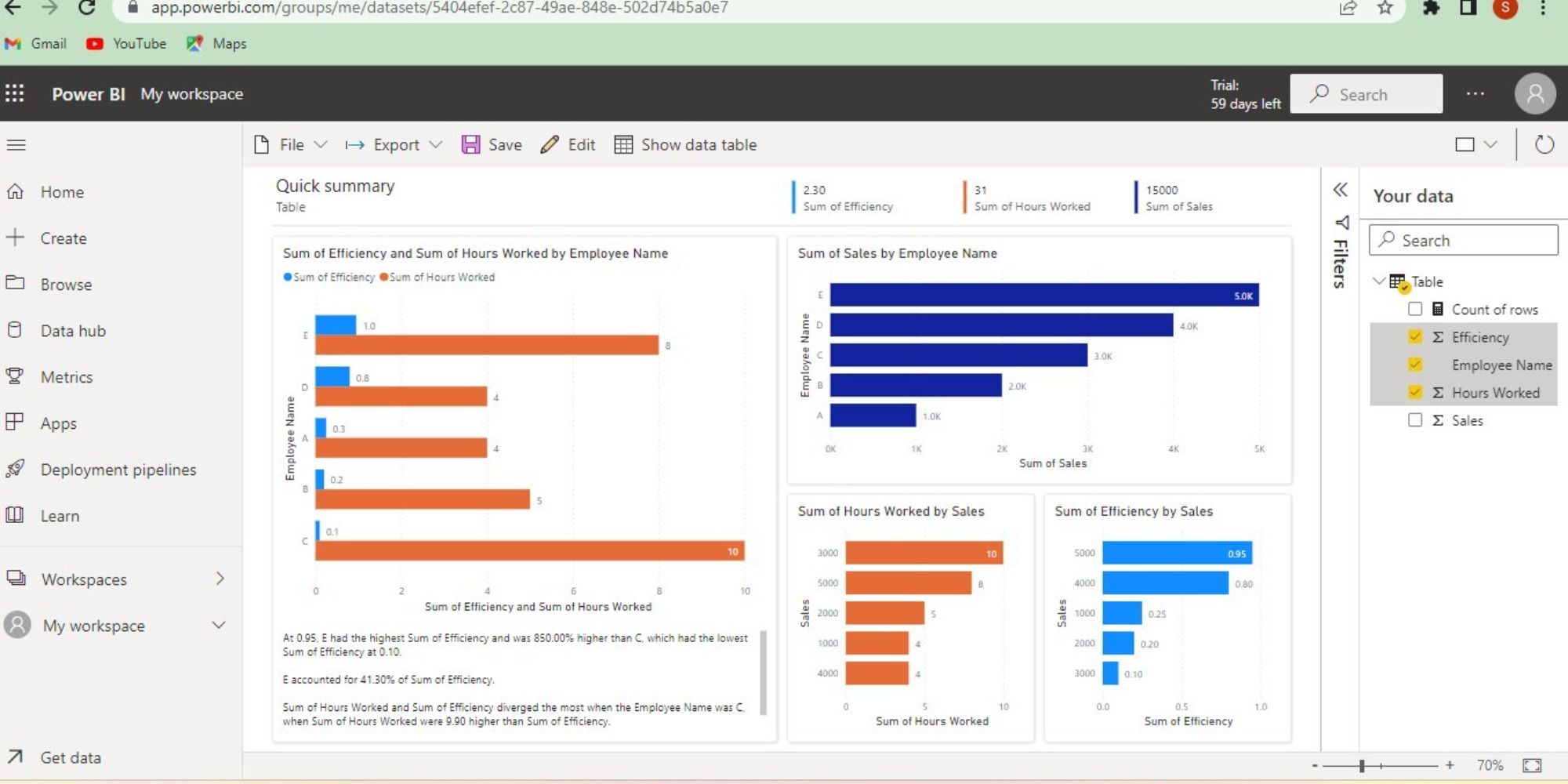The width and height of the screenshot is (1568, 784).
Task: Open the YouTube bookmark
Action: [x=126, y=43]
